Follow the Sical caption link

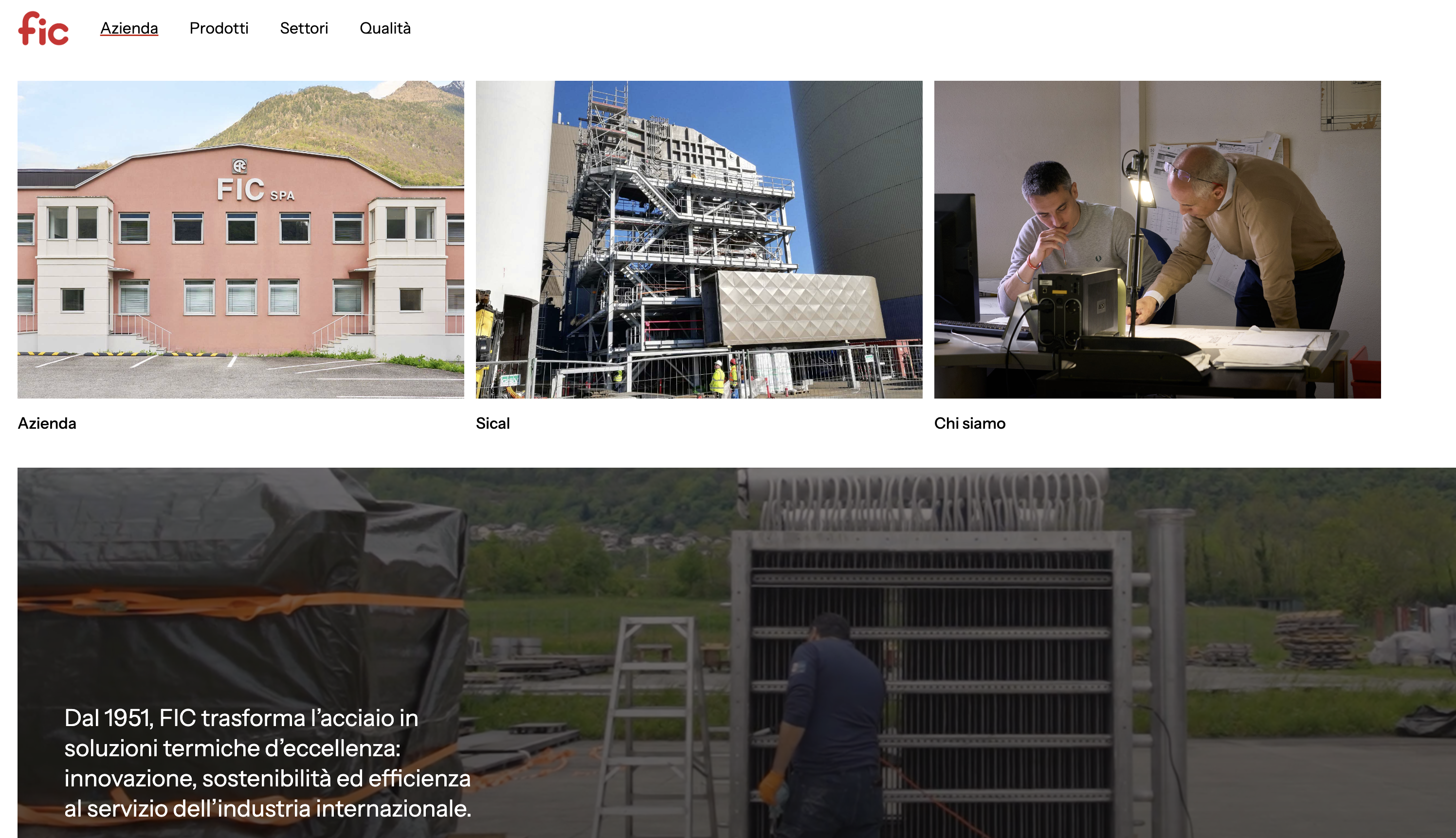(492, 423)
